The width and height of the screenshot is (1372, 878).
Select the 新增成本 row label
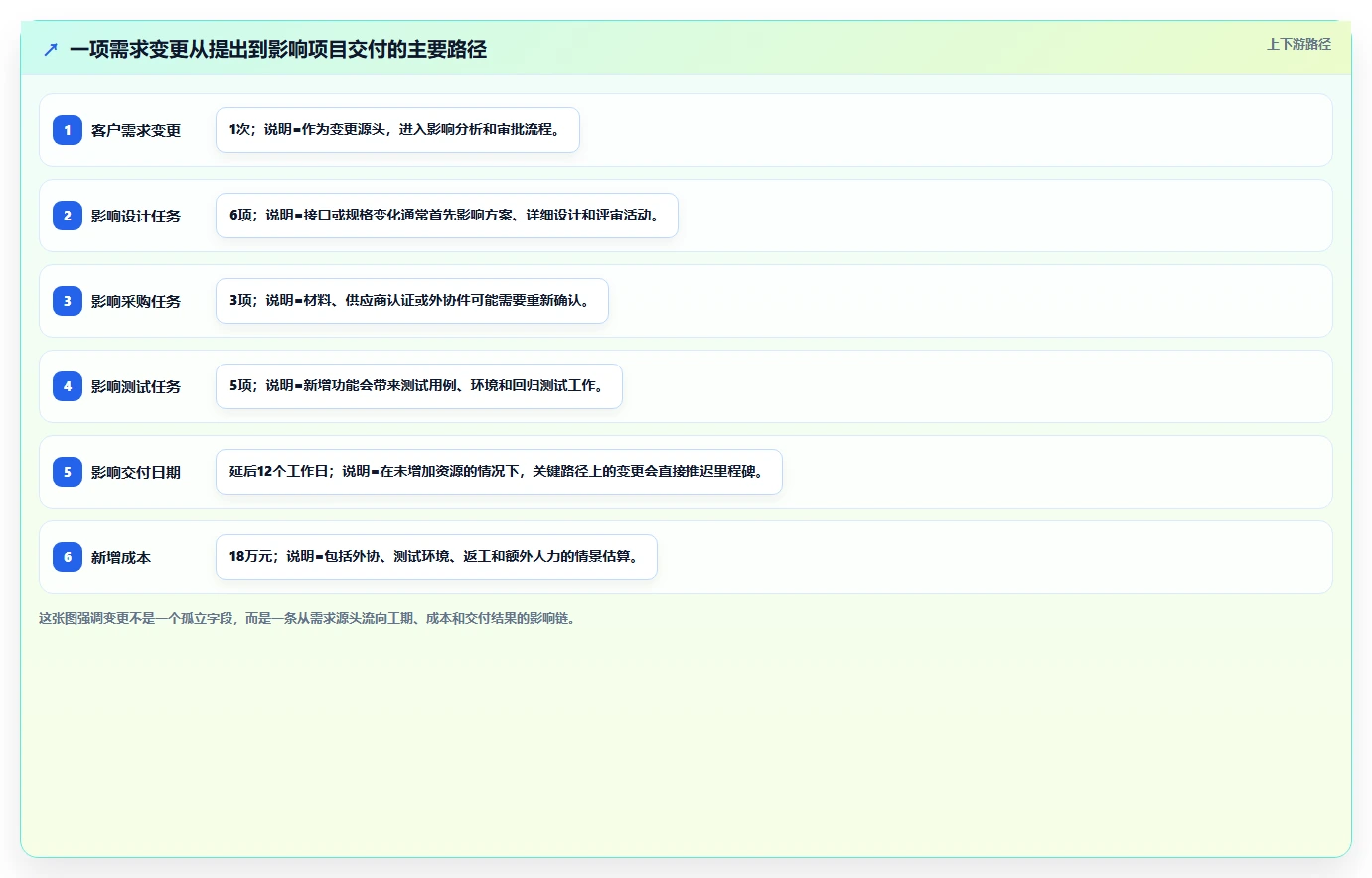[121, 557]
